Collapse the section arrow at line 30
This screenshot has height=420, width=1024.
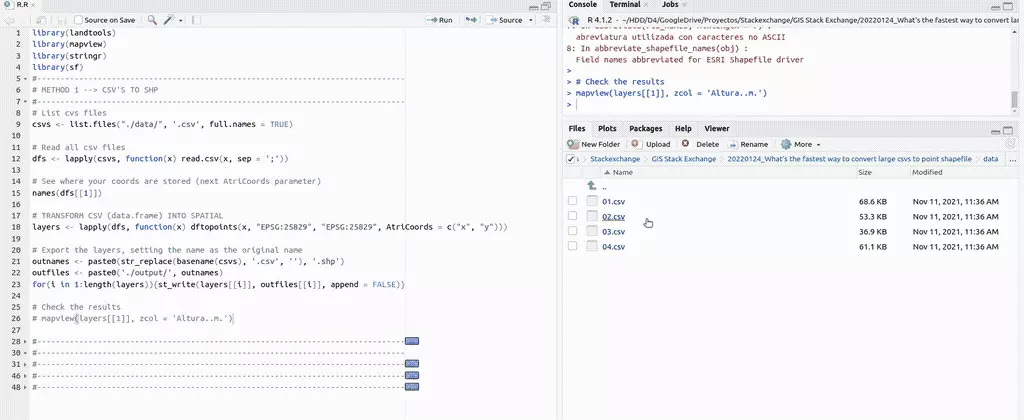(25, 353)
